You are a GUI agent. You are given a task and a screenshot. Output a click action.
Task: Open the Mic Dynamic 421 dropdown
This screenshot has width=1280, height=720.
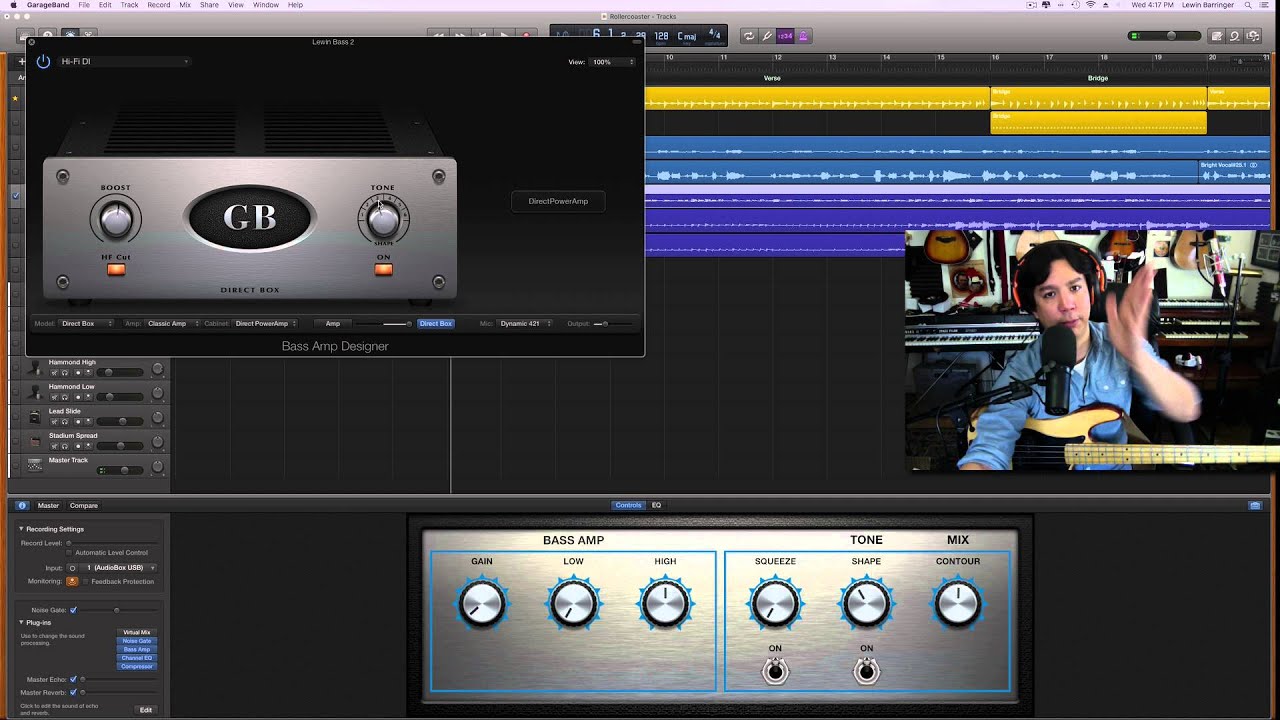tap(526, 323)
